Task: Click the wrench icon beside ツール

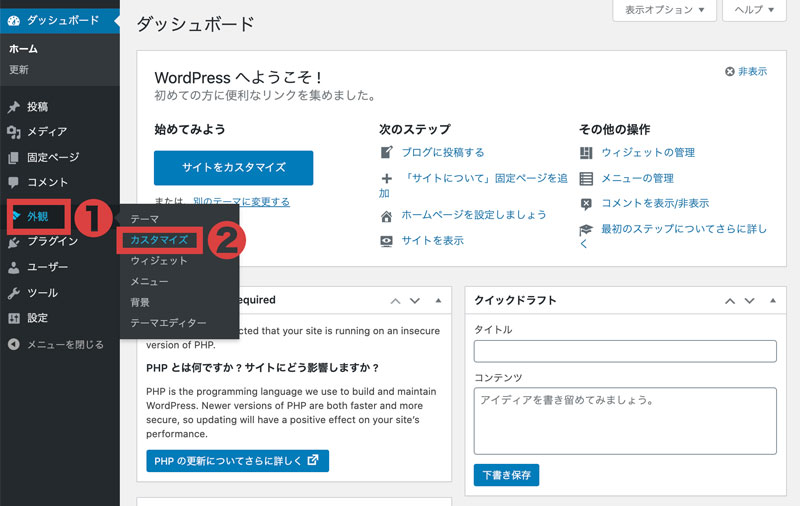Action: click(x=14, y=293)
